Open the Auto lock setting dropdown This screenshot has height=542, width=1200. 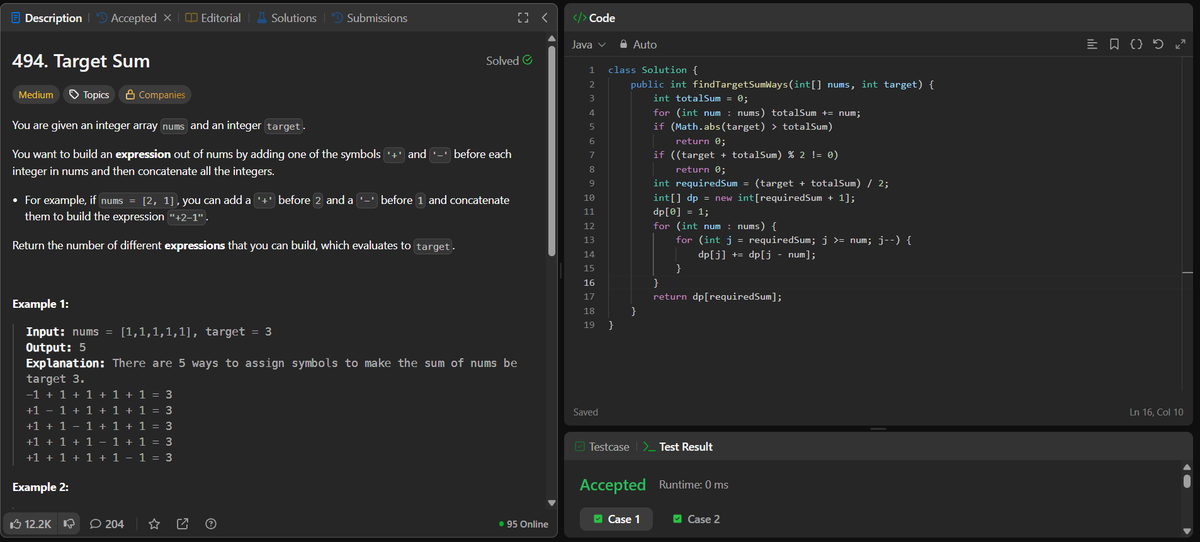click(x=638, y=44)
